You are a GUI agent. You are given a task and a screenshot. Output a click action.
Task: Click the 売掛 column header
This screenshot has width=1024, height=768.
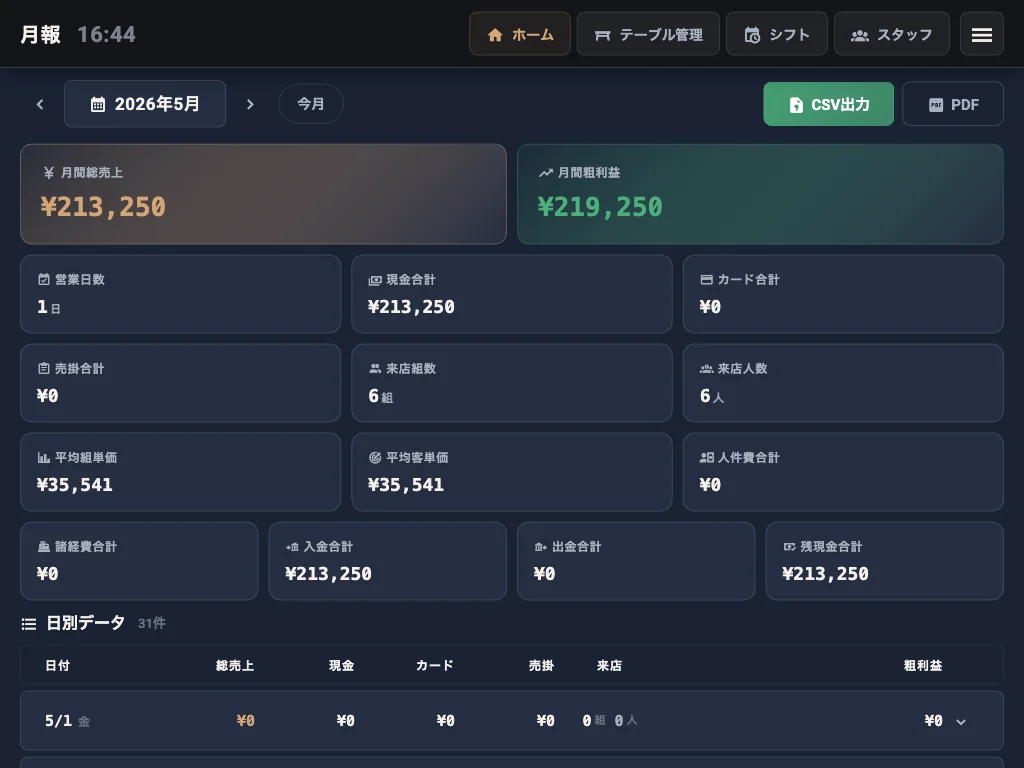click(x=541, y=665)
